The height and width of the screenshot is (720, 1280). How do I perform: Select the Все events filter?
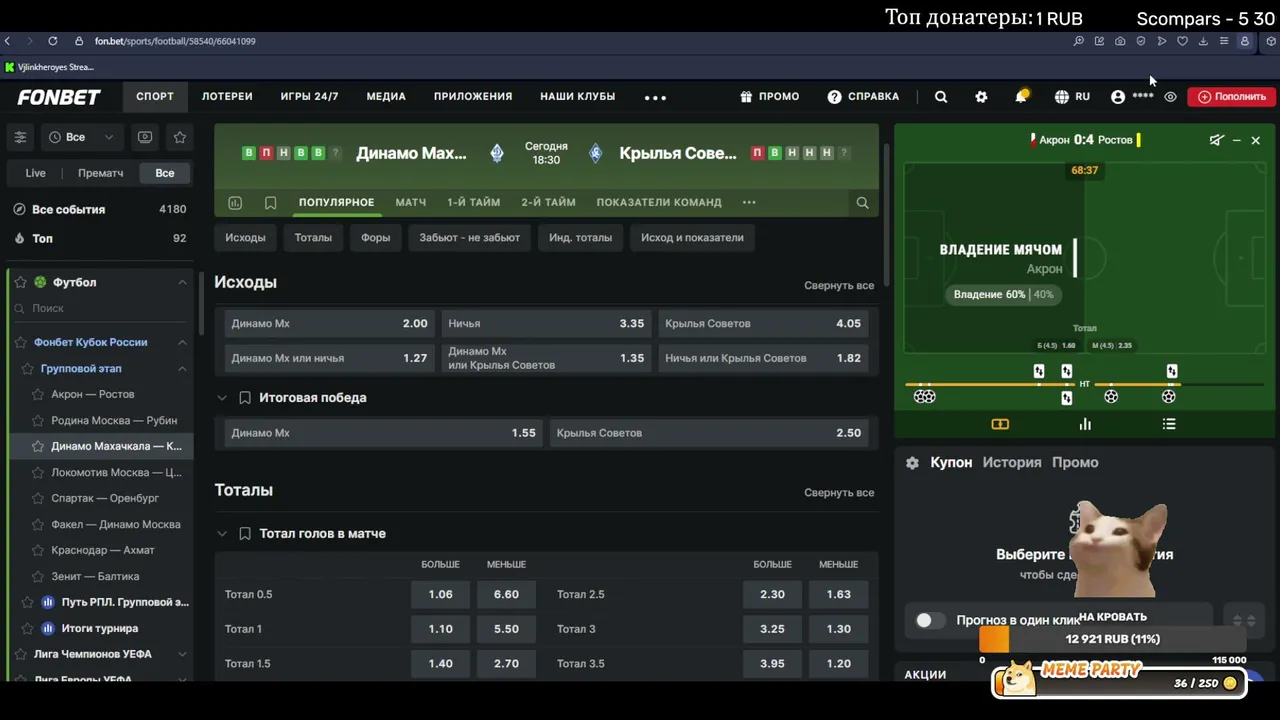165,173
